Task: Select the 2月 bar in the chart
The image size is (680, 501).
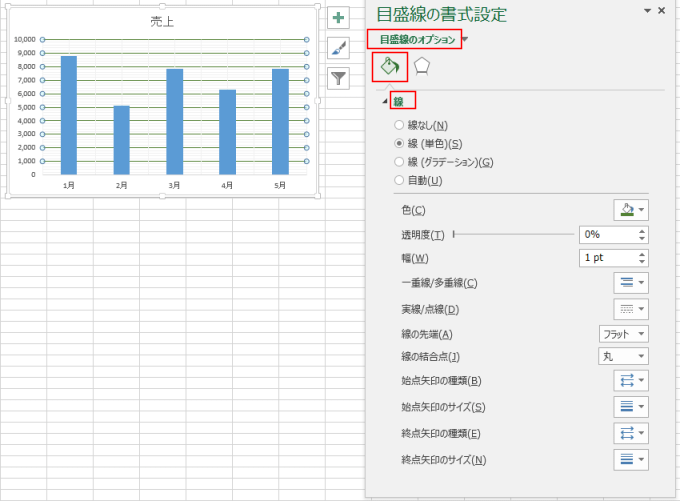Action: [121, 140]
